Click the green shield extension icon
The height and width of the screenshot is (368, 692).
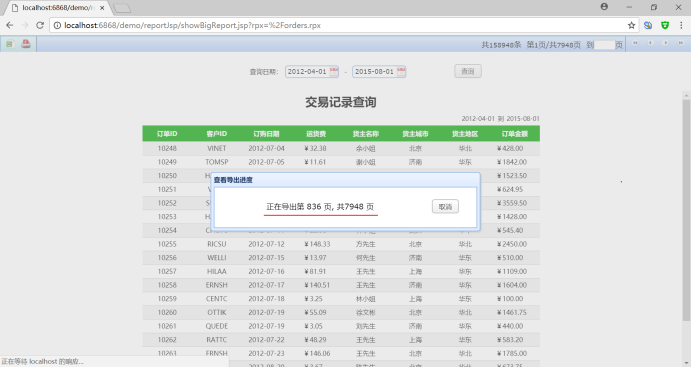click(x=665, y=25)
